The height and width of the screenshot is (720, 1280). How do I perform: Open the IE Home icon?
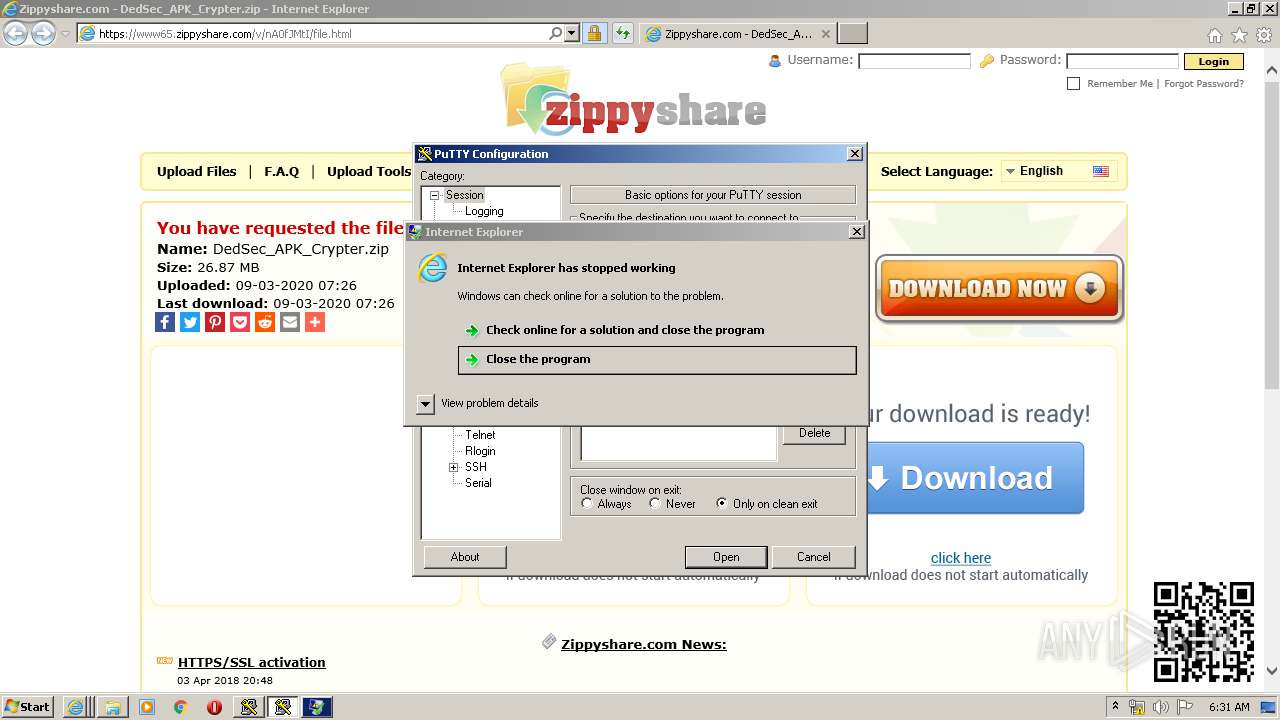(x=1214, y=35)
